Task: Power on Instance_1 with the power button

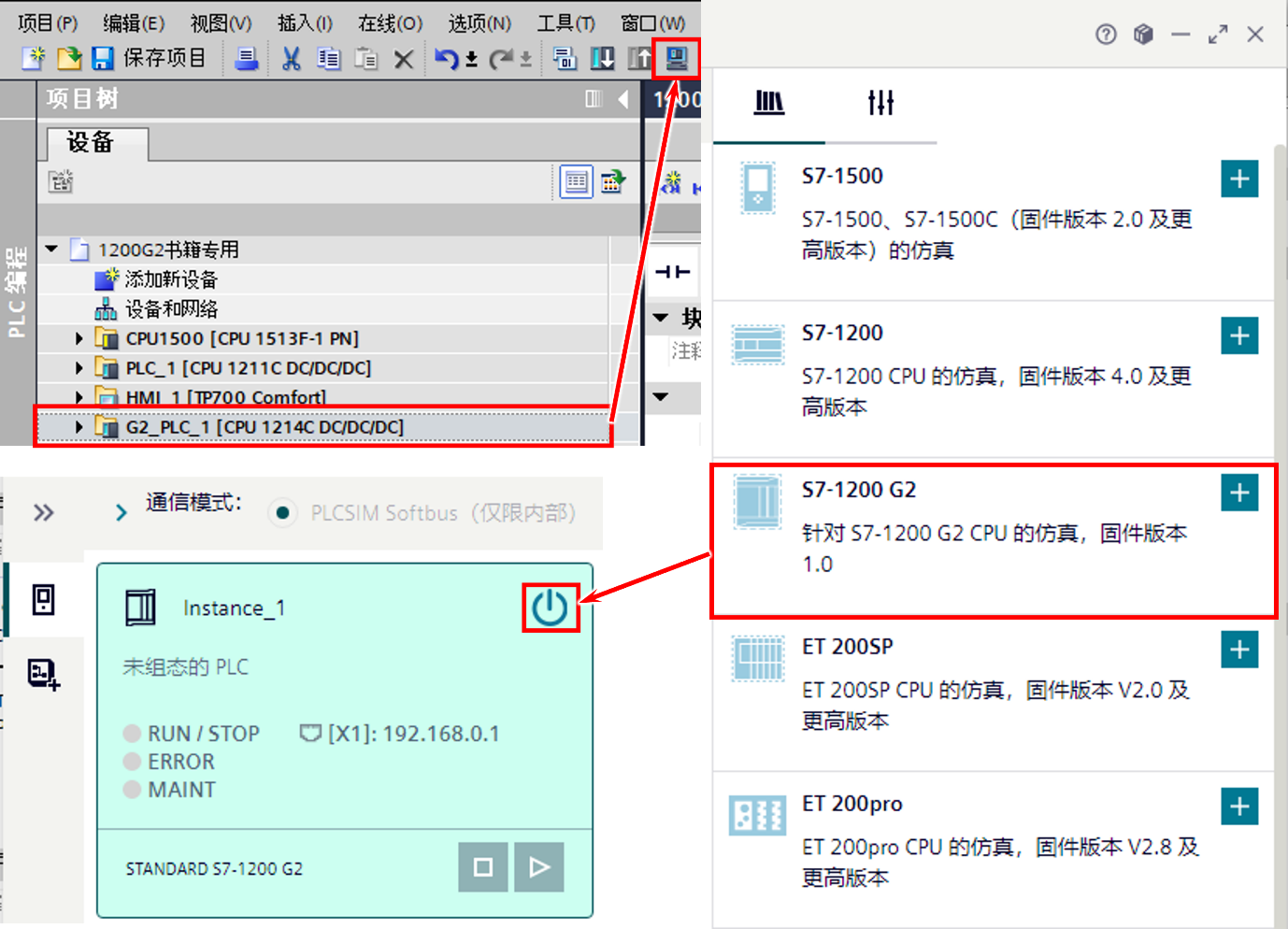Action: coord(551,607)
